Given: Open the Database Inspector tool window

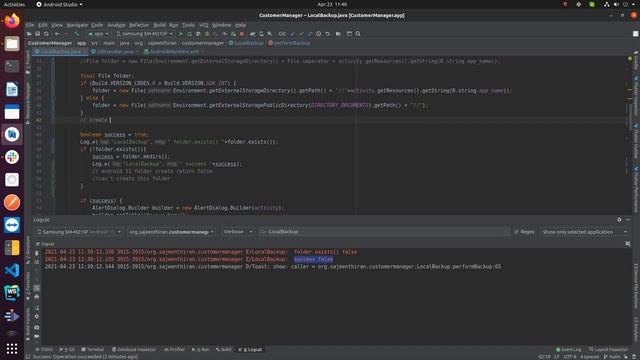Looking at the screenshot, I should pyautogui.click(x=134, y=350).
